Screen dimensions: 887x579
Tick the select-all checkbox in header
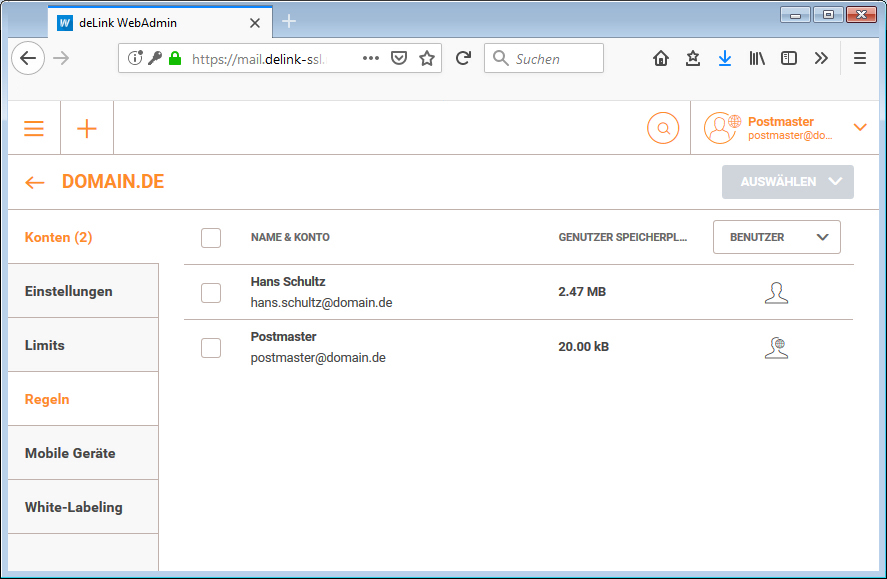coord(211,238)
